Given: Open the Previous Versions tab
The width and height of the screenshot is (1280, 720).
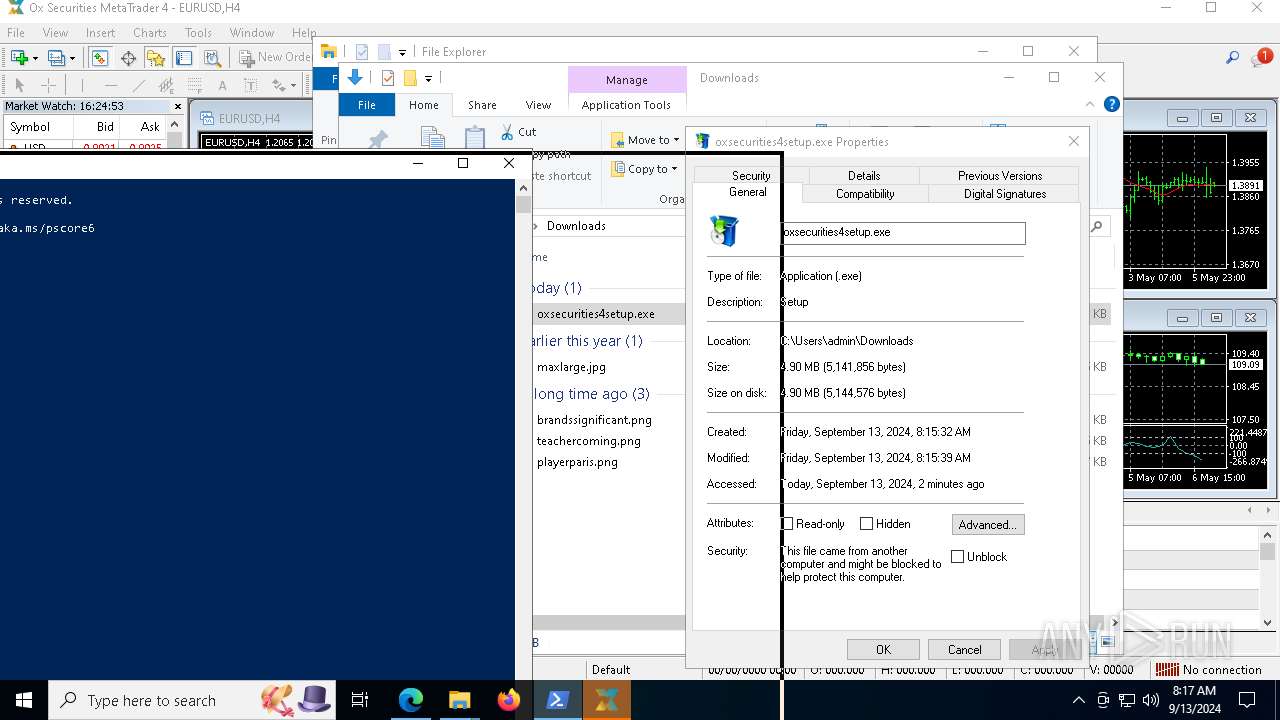Looking at the screenshot, I should coord(1000,175).
